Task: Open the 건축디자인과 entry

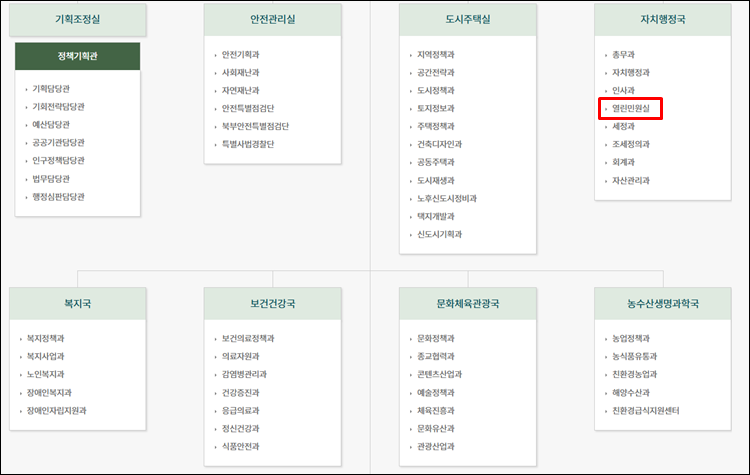Action: [440, 144]
